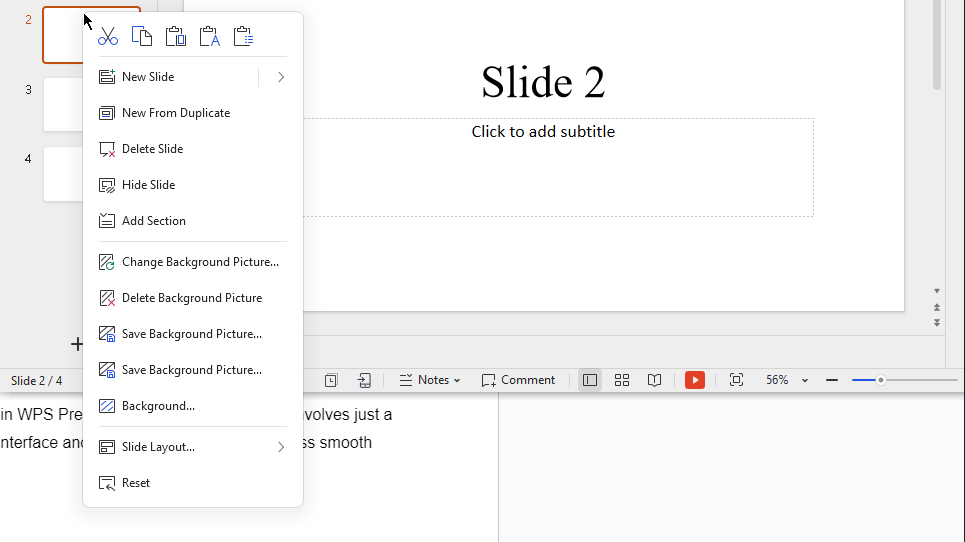Click the Copy icon in context menu

(142, 37)
